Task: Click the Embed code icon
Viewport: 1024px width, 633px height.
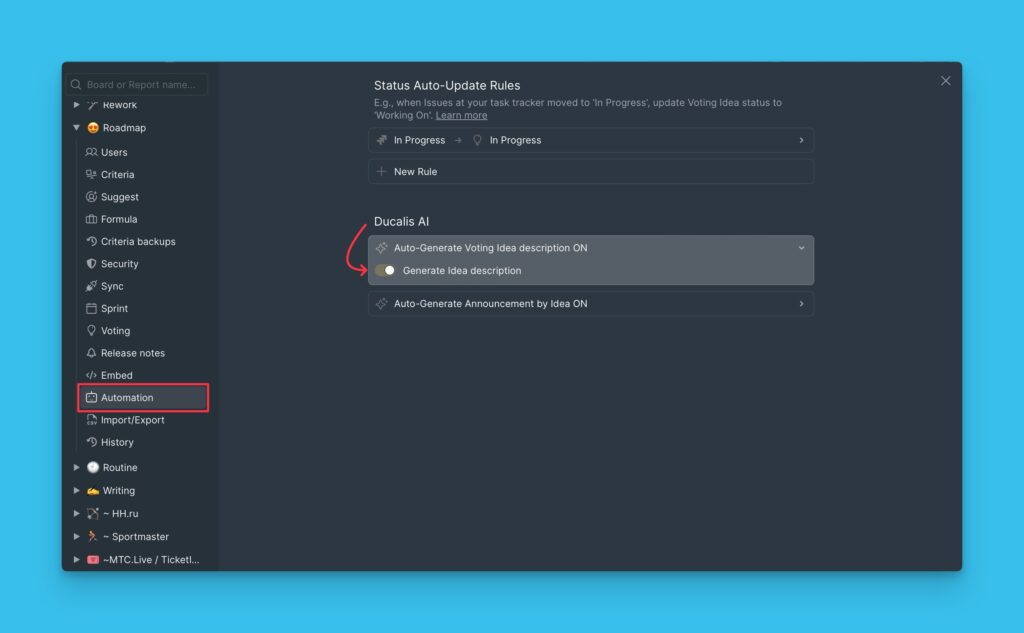Action: click(91, 375)
